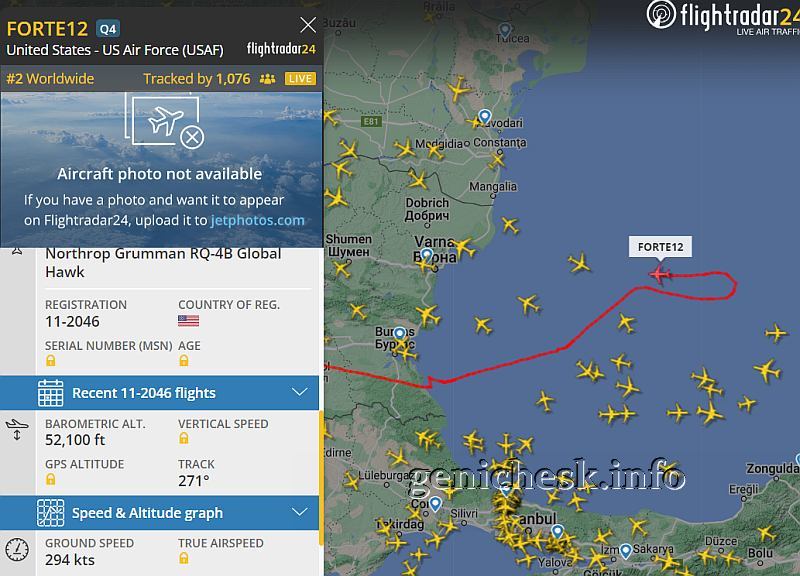Screen dimensions: 800x576
Task: Click the lock icon under Age
Action: pos(184,361)
